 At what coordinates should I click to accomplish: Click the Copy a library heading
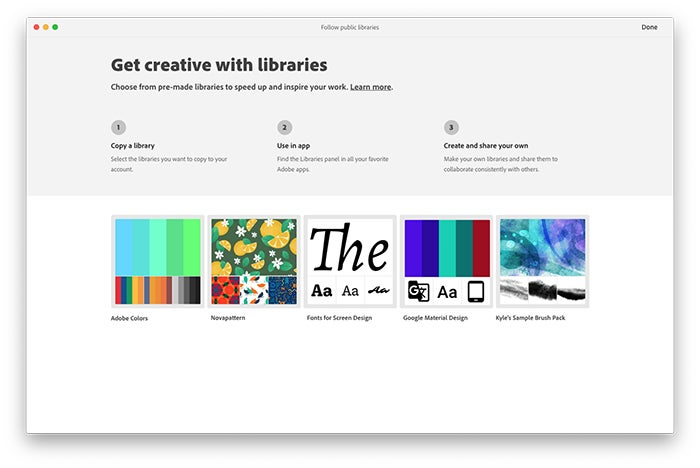[133, 146]
